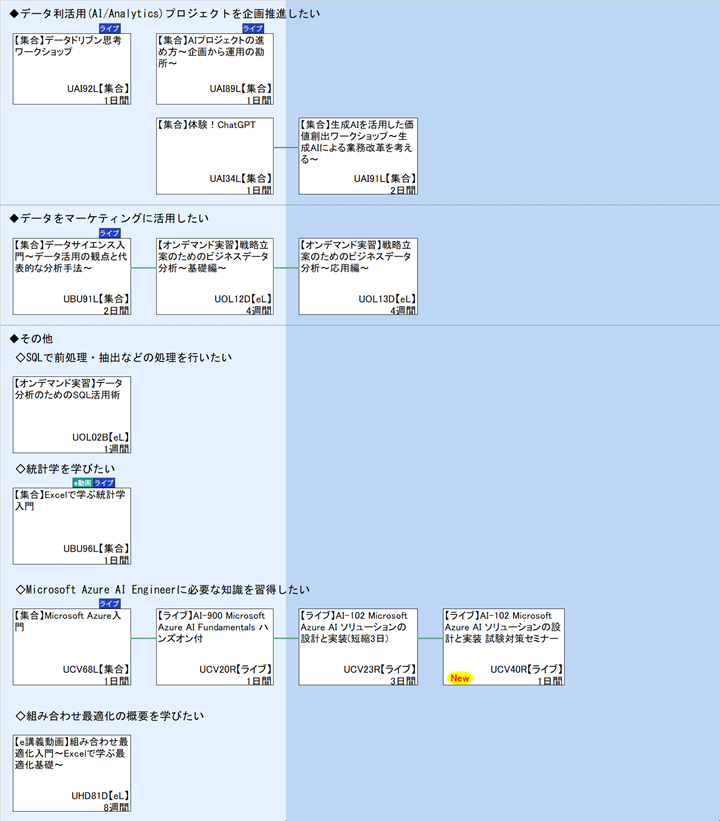
Task: Click the ライブ badge above データドリブン思考ワークショップ
Action: tap(109, 28)
